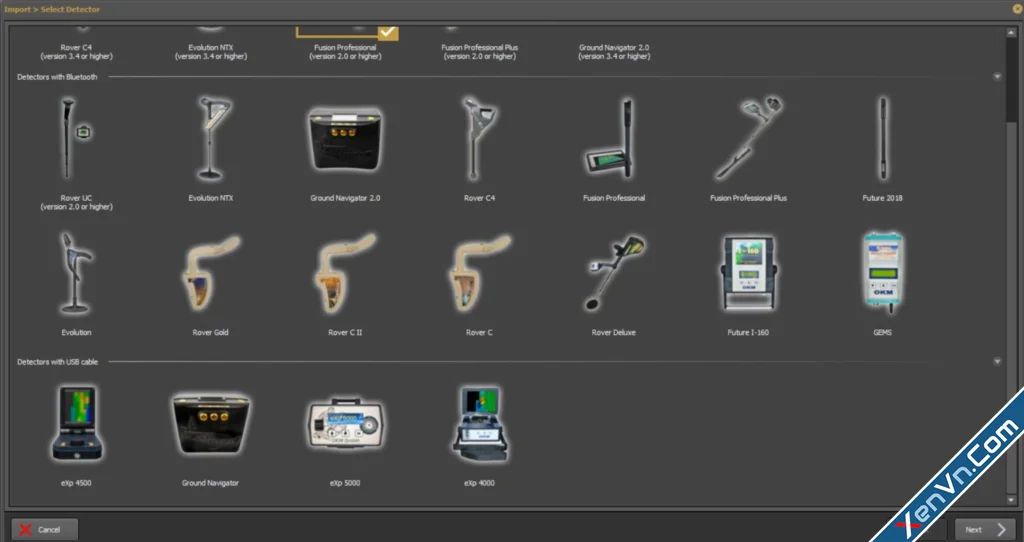The height and width of the screenshot is (542, 1024).
Task: Click Ground Navigator 2.0 version 3.4 label
Action: 614,52
